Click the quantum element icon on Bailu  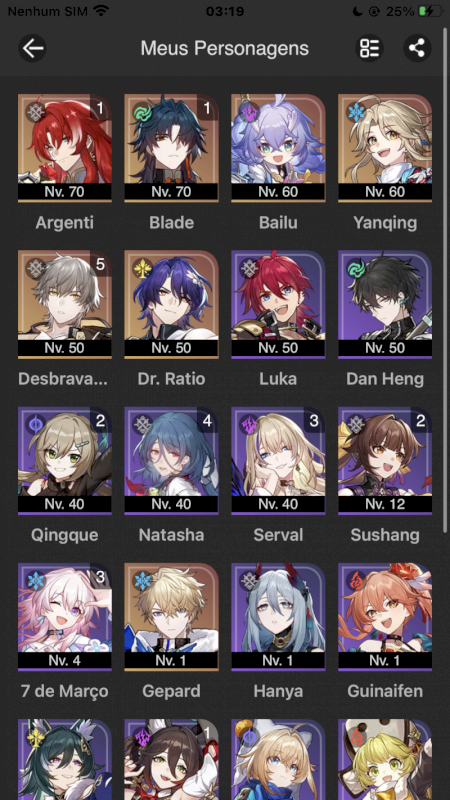tap(248, 112)
